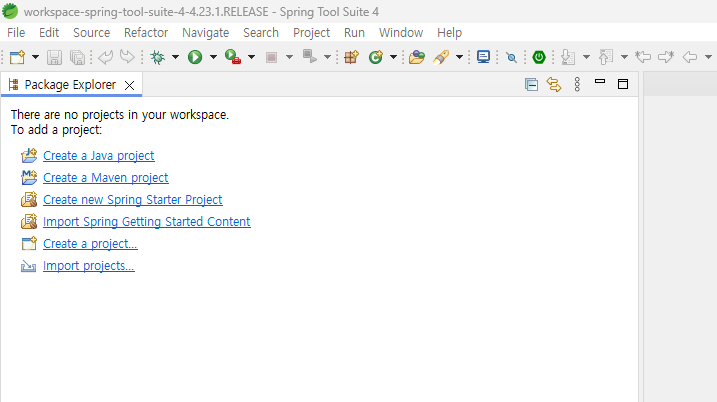Minimize the Package Explorer view

(x=600, y=82)
